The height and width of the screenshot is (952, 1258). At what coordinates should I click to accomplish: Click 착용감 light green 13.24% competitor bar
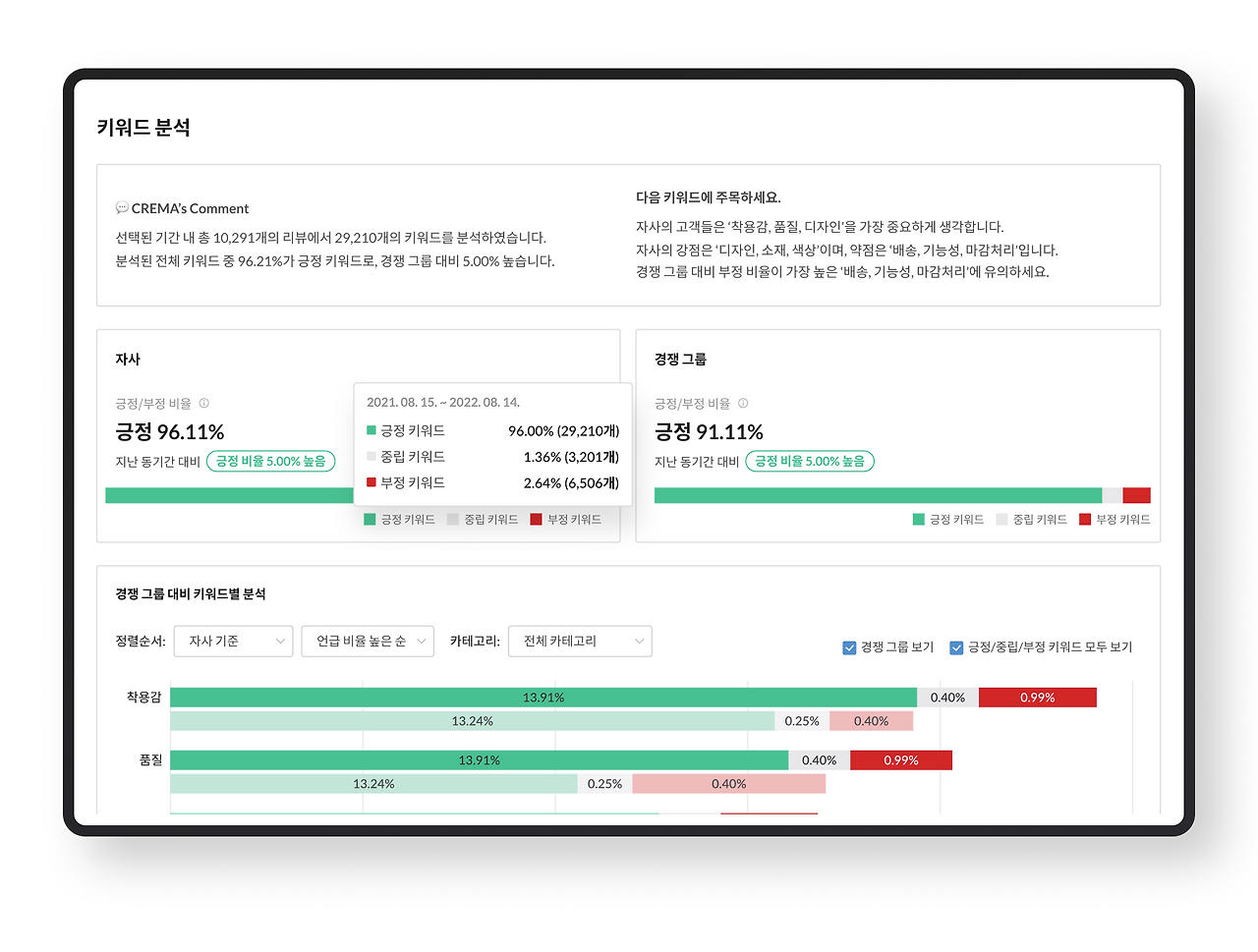point(473,721)
